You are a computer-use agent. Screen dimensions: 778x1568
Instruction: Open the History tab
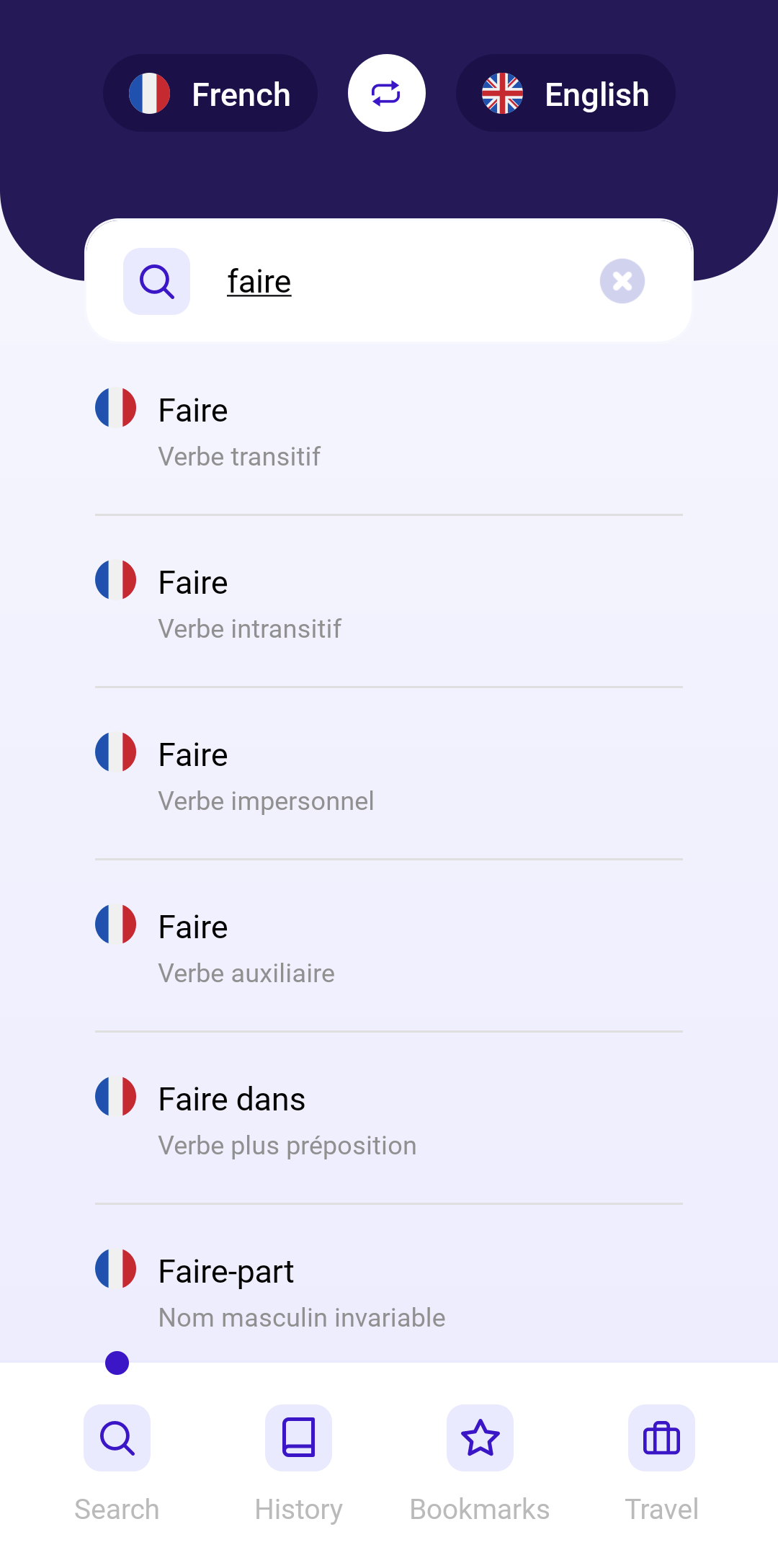point(298,1462)
